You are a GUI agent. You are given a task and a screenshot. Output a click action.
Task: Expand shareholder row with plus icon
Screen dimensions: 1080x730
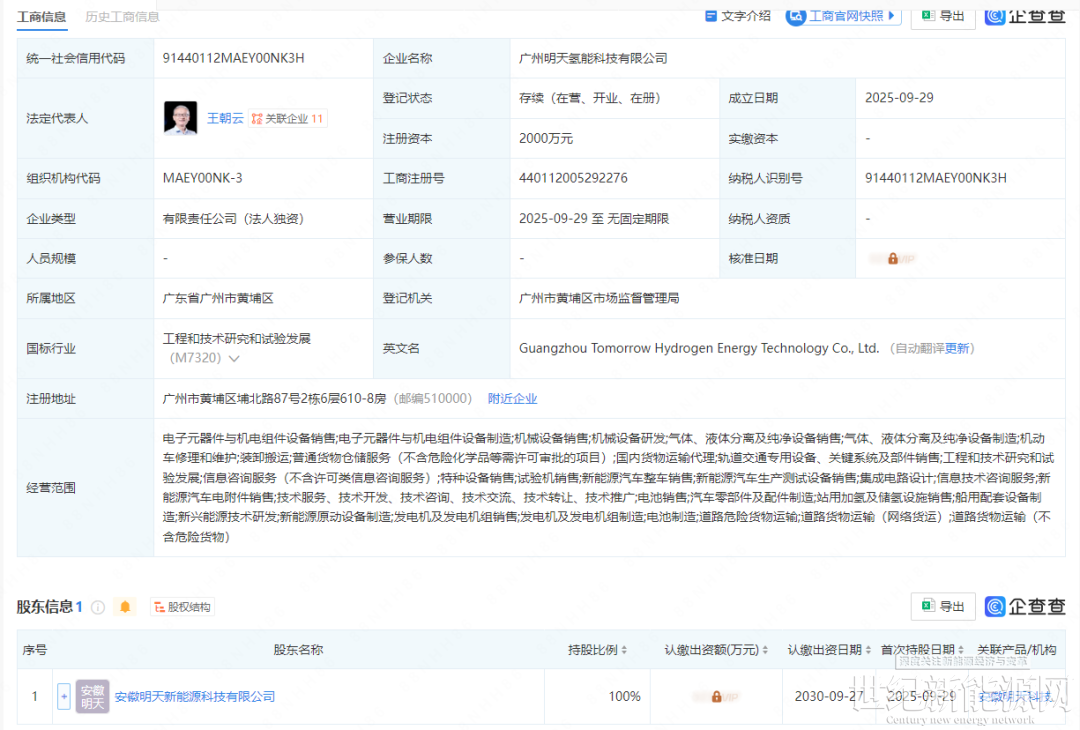click(x=64, y=696)
